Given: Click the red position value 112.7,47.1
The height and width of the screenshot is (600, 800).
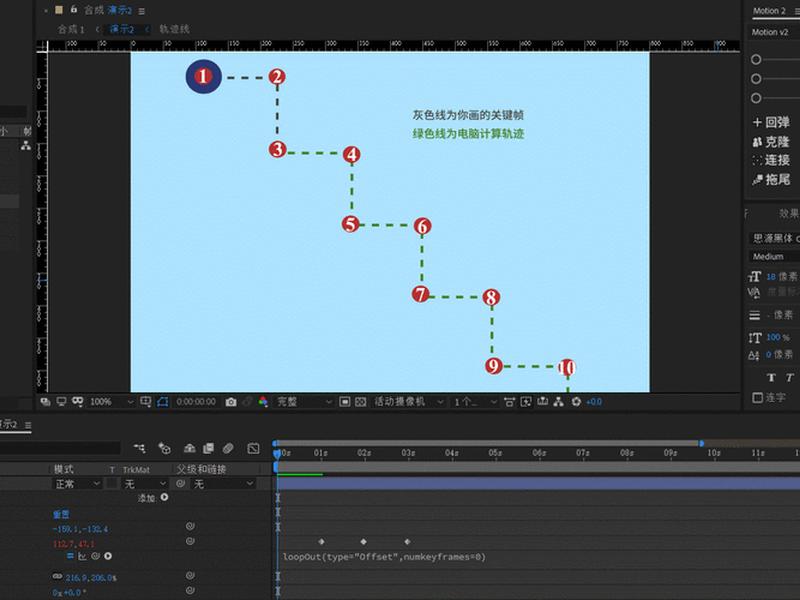Looking at the screenshot, I should pos(73,544).
